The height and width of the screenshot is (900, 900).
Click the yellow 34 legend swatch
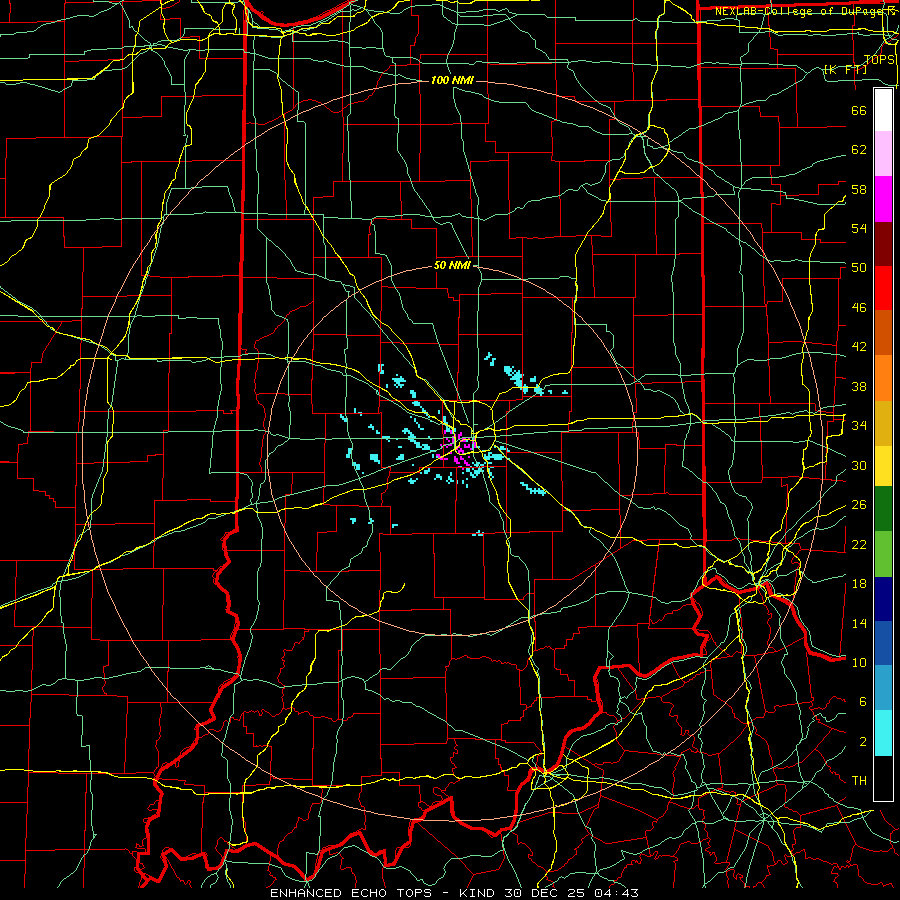click(x=883, y=465)
